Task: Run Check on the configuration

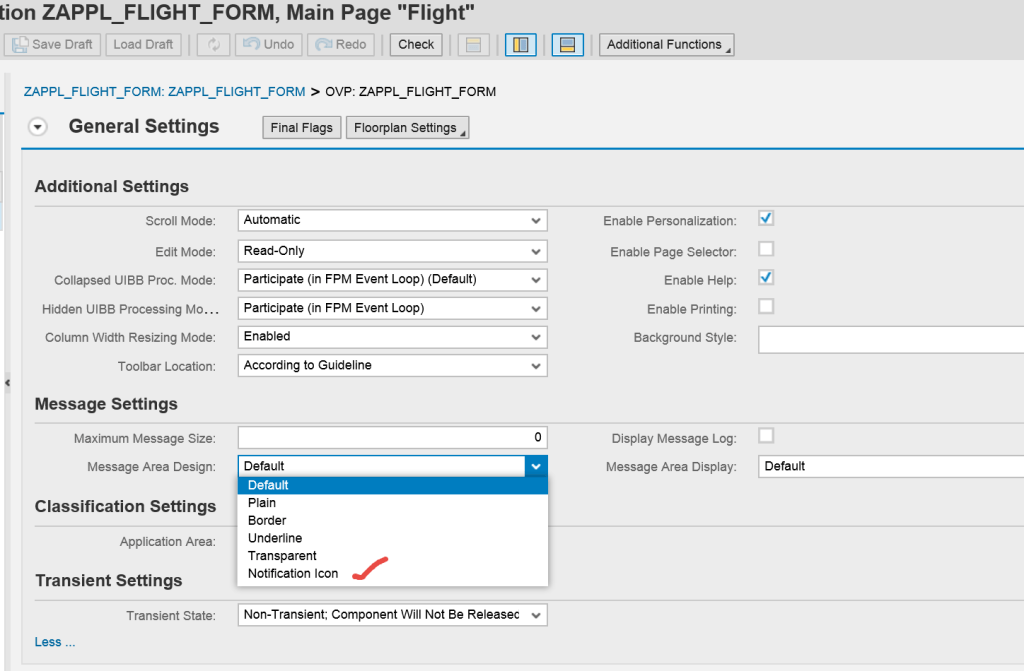Action: (416, 44)
